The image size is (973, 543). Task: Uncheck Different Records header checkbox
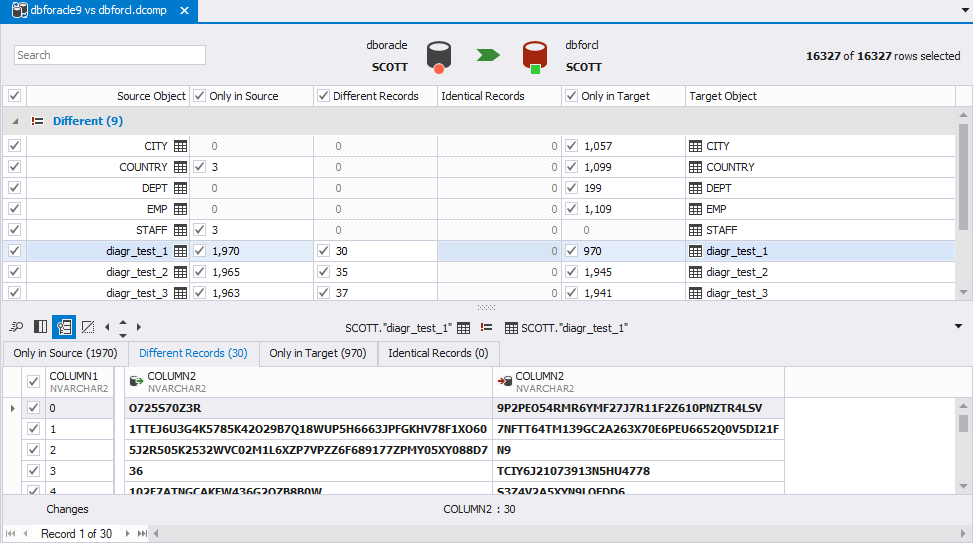[x=324, y=96]
